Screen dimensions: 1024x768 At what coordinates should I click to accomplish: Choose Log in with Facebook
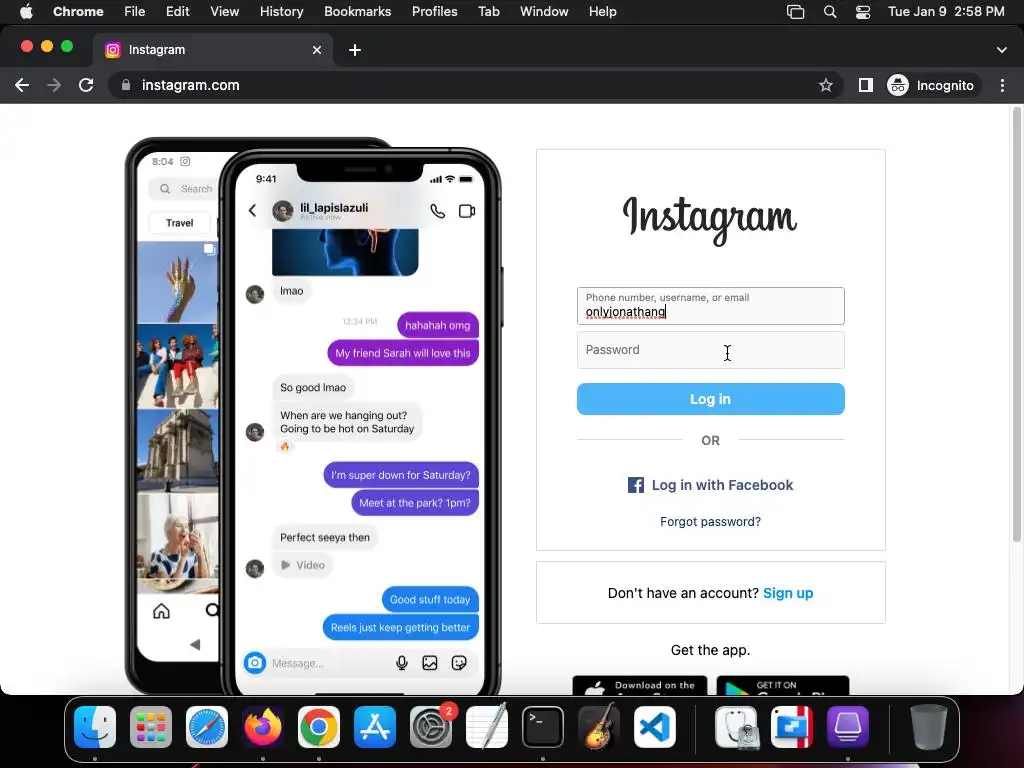tap(711, 485)
